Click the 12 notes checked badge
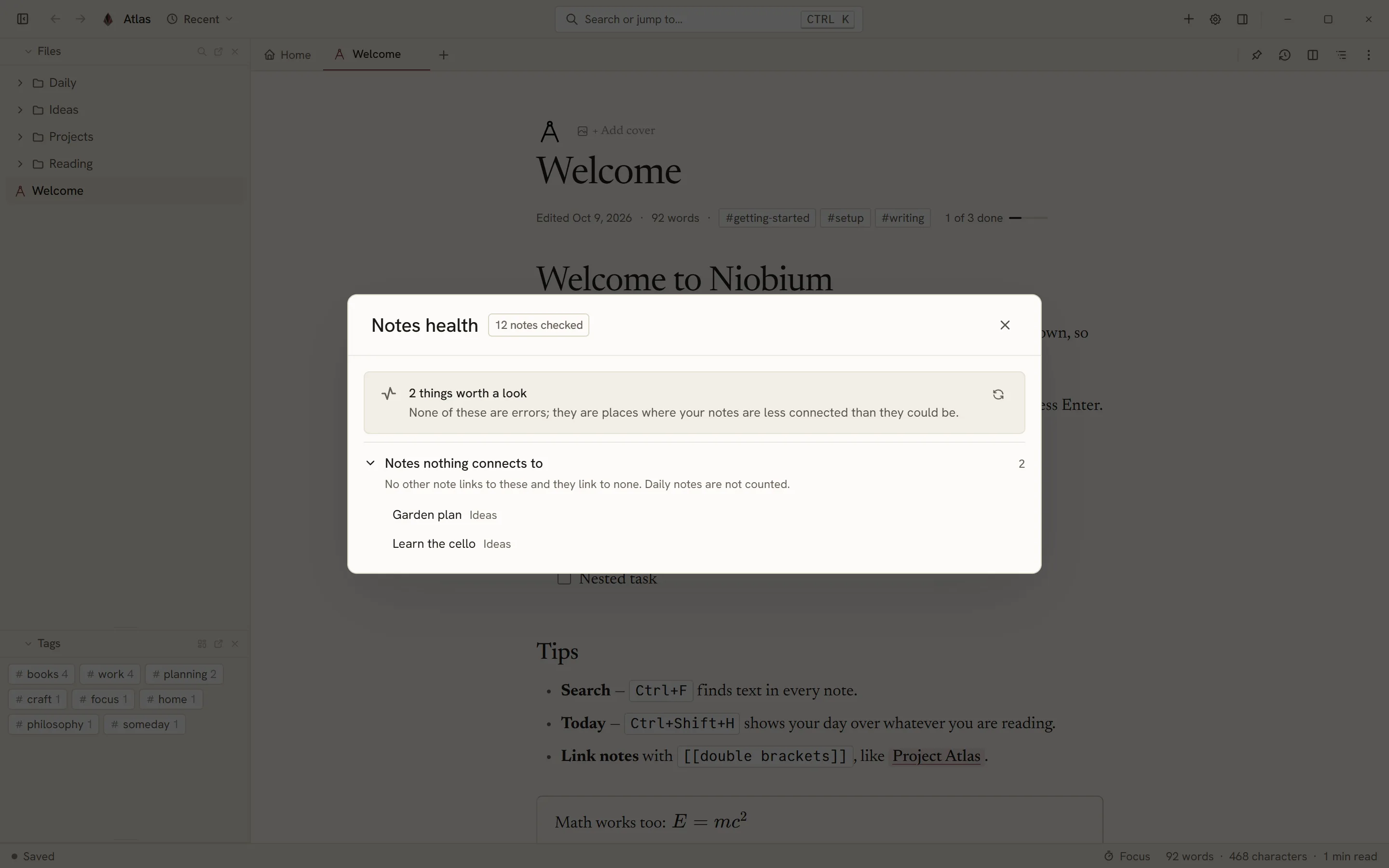1389x868 pixels. (x=538, y=325)
